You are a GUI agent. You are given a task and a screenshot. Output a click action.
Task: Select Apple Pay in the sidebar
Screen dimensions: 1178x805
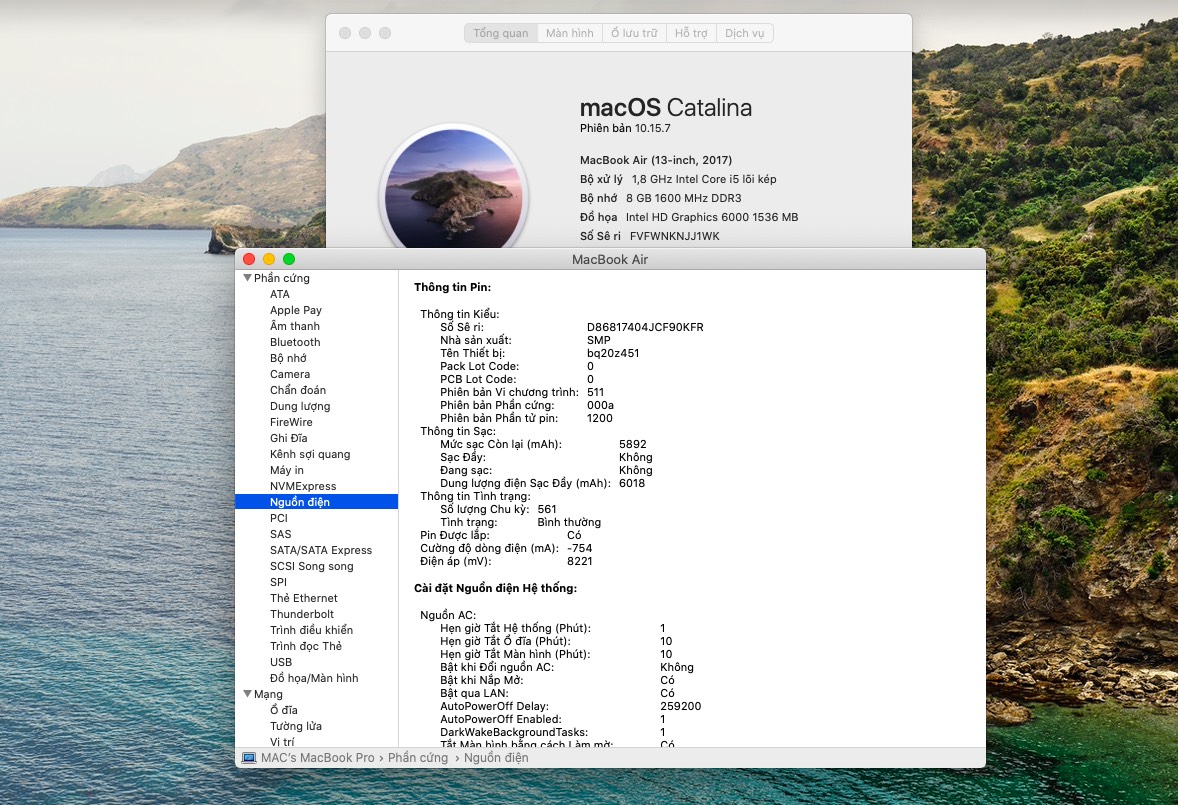[x=296, y=310]
